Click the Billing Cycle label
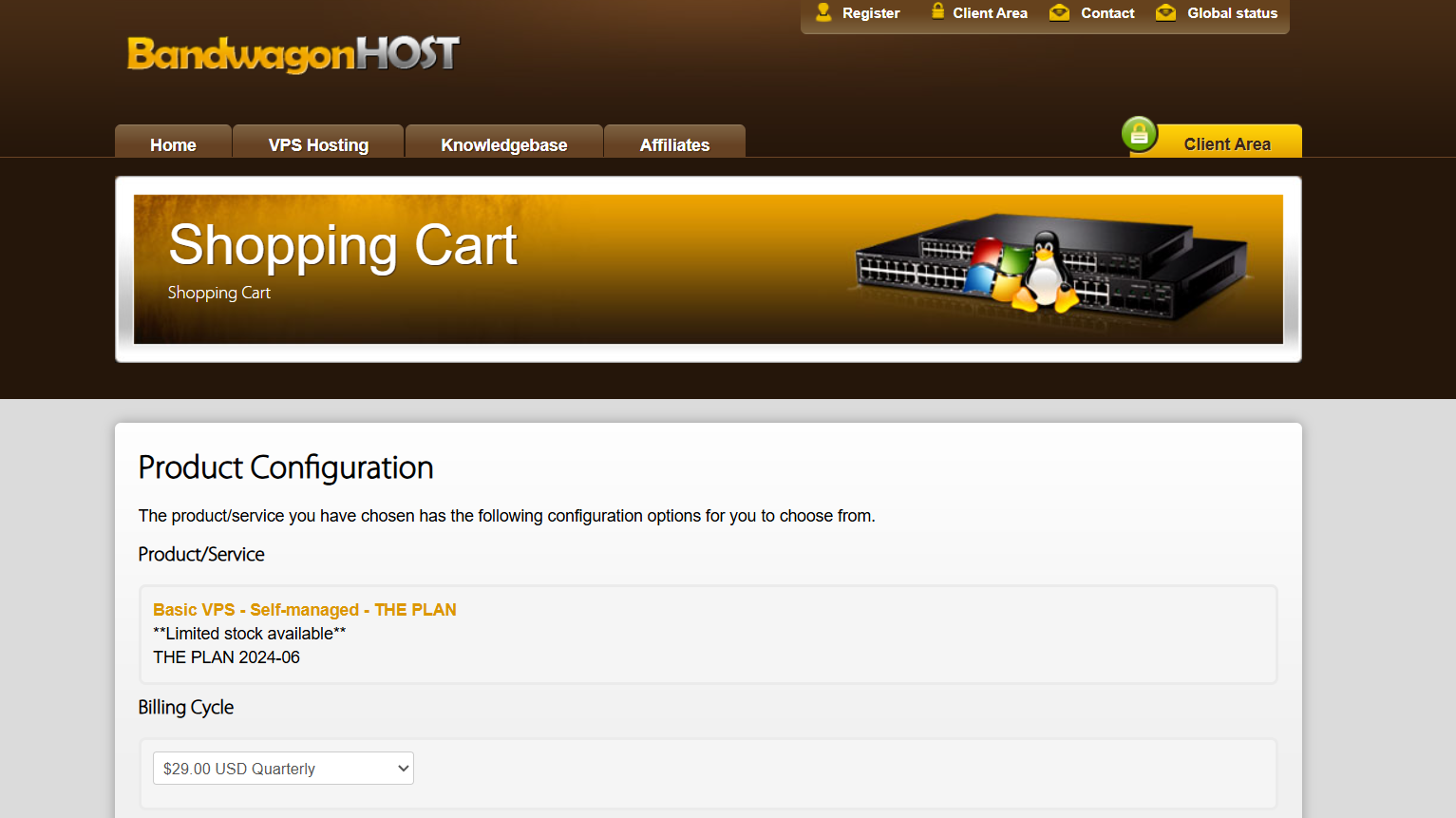1456x818 pixels. point(186,707)
